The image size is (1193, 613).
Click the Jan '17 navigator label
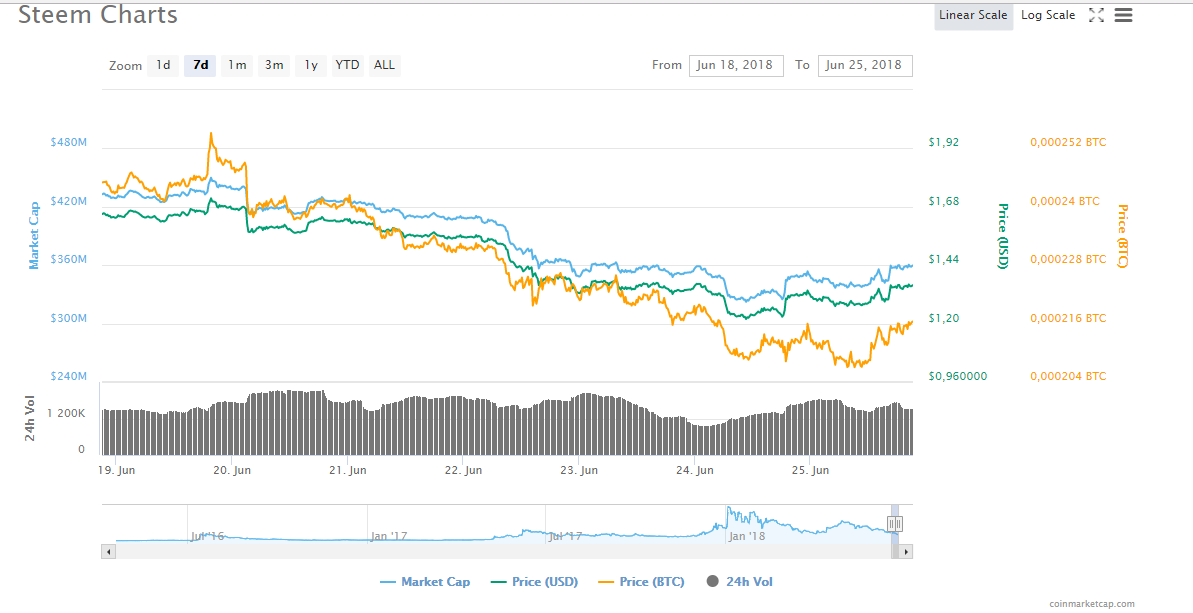tap(390, 535)
